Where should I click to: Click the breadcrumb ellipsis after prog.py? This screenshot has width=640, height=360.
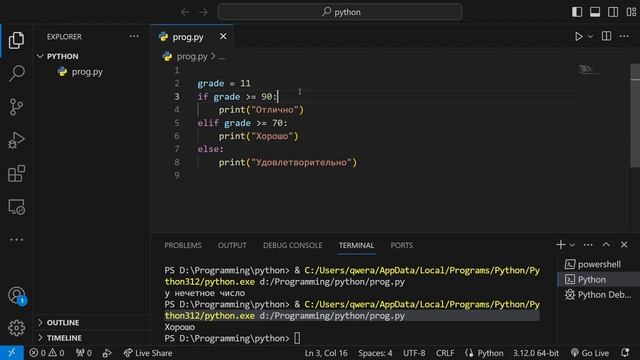click(222, 57)
